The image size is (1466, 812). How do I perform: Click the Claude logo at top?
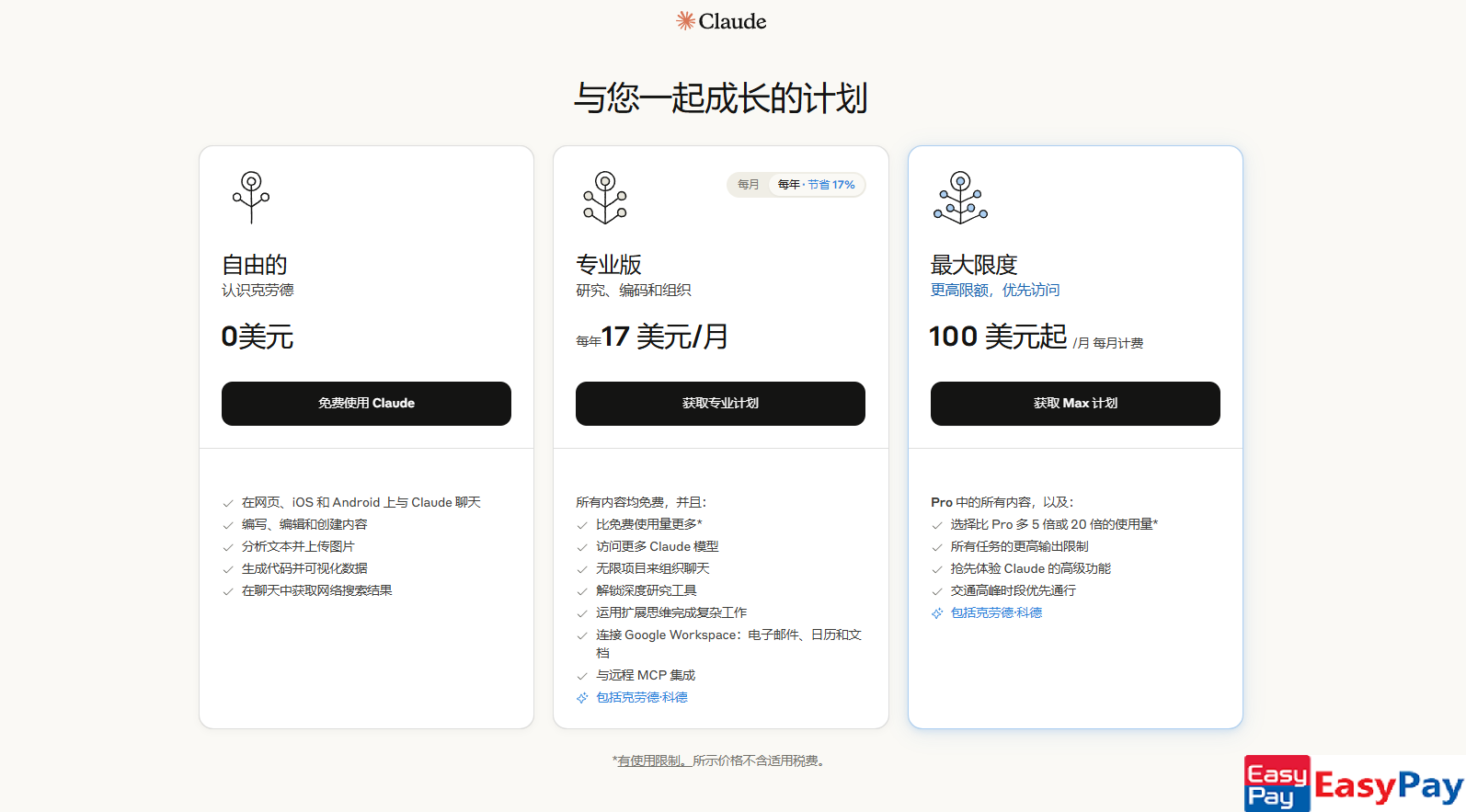721,21
